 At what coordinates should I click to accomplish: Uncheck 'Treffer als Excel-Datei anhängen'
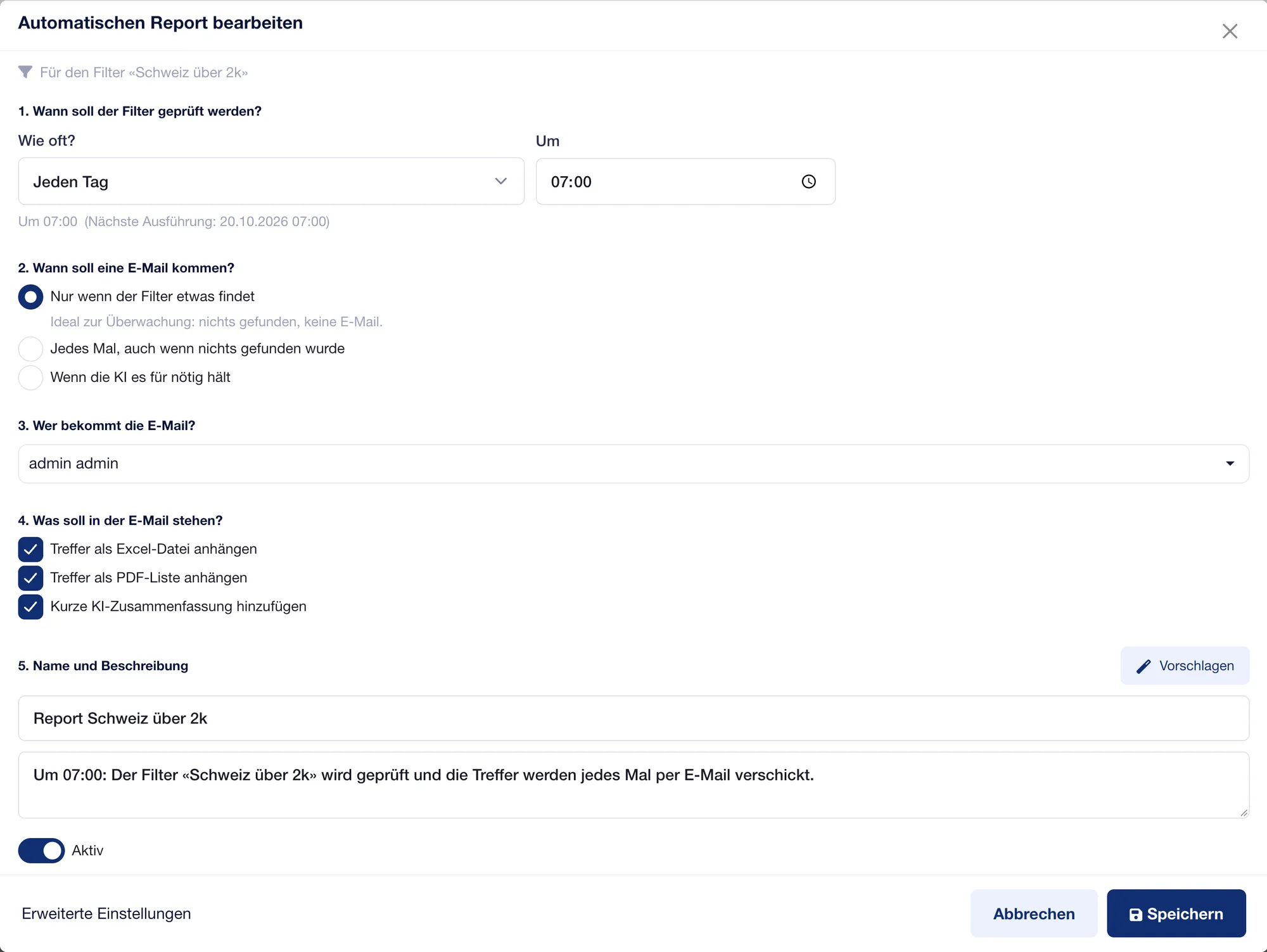(x=30, y=549)
